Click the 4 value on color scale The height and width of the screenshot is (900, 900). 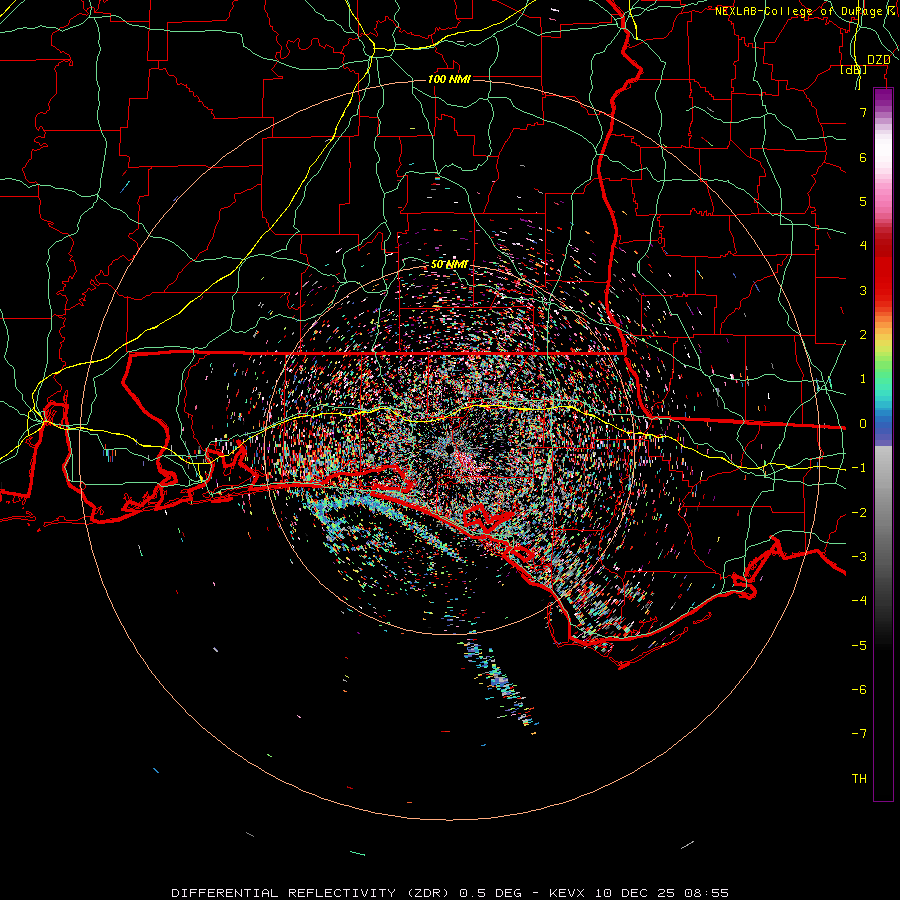point(863,246)
